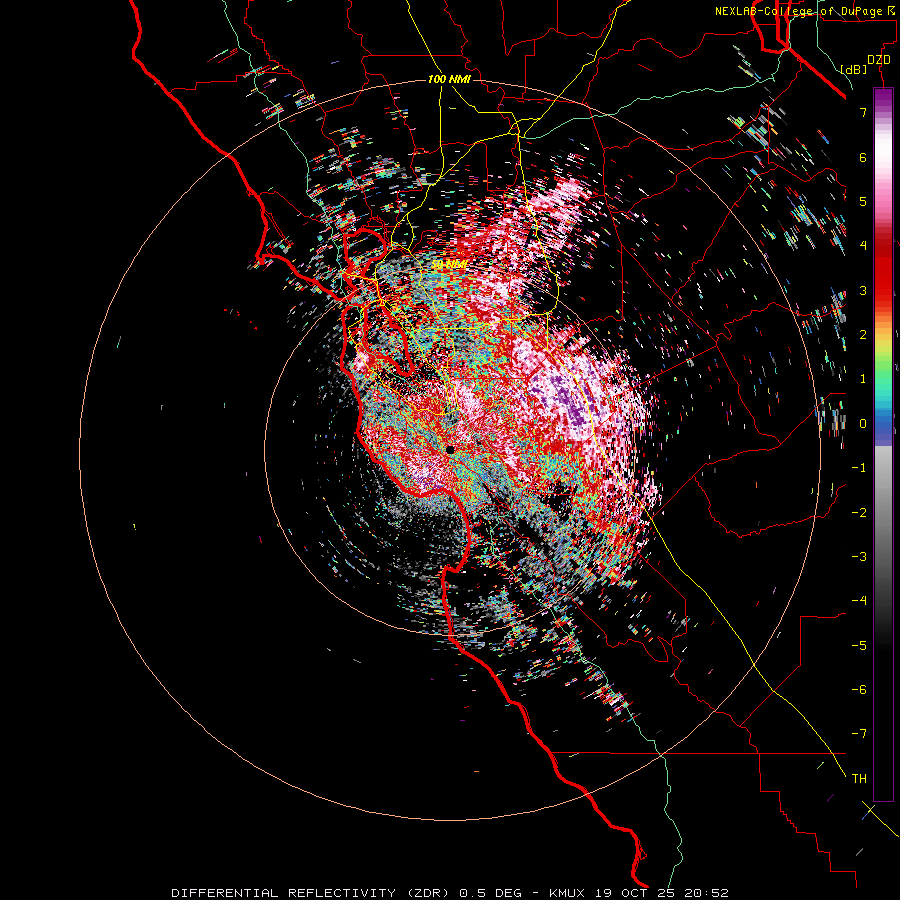Click the positive 3 tick label on scale
900x900 pixels.
tap(863, 290)
